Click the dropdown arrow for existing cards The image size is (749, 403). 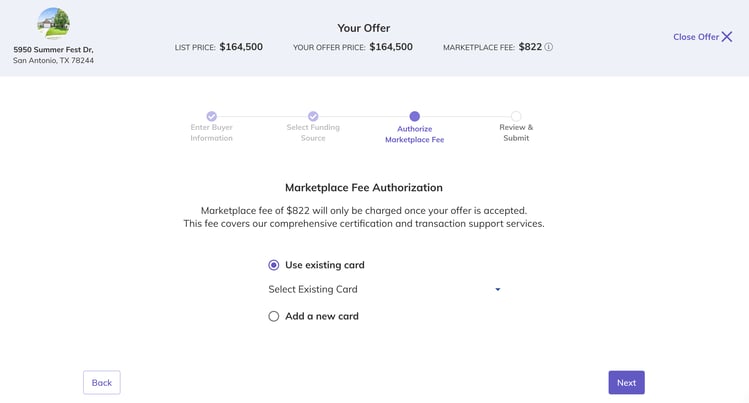(x=498, y=289)
